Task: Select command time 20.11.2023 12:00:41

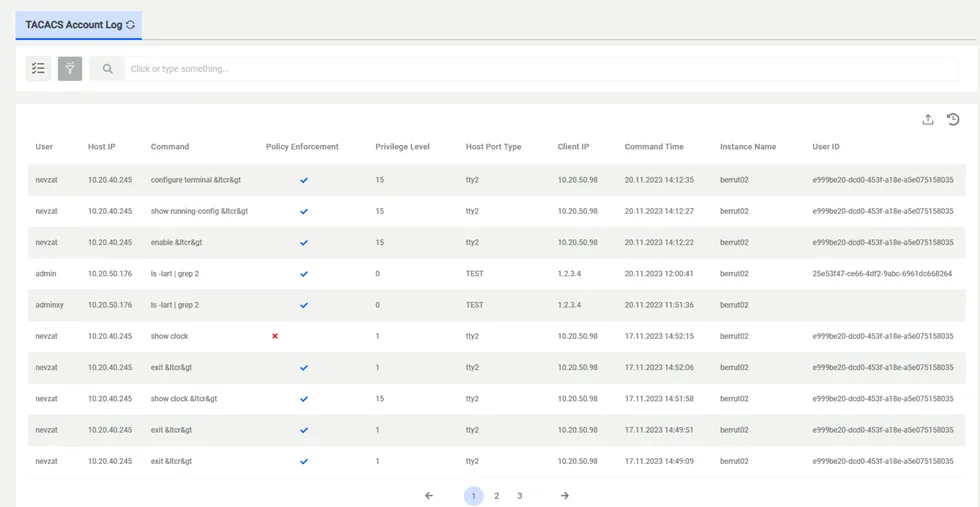Action: click(x=659, y=274)
